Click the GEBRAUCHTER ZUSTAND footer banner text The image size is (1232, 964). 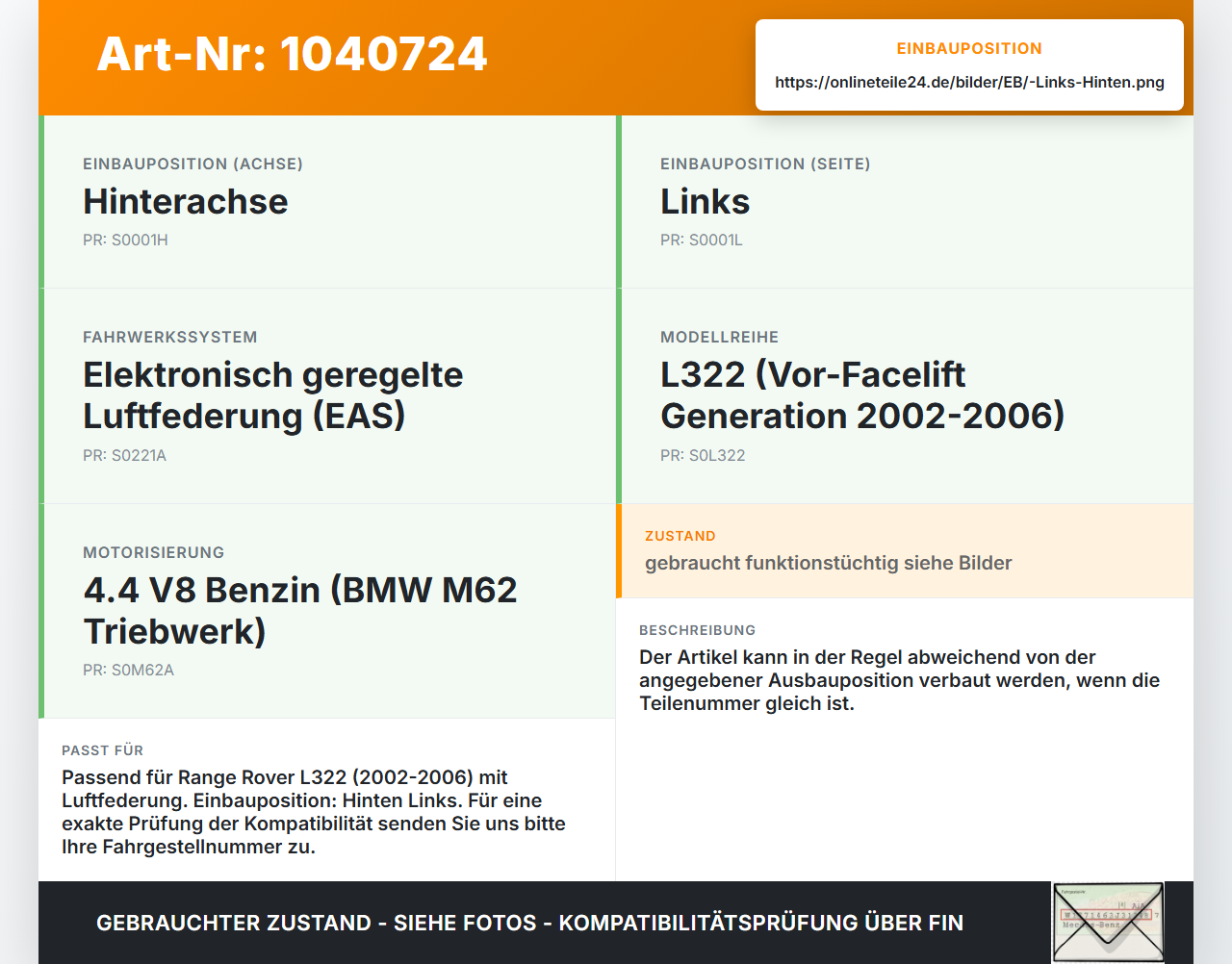point(529,923)
